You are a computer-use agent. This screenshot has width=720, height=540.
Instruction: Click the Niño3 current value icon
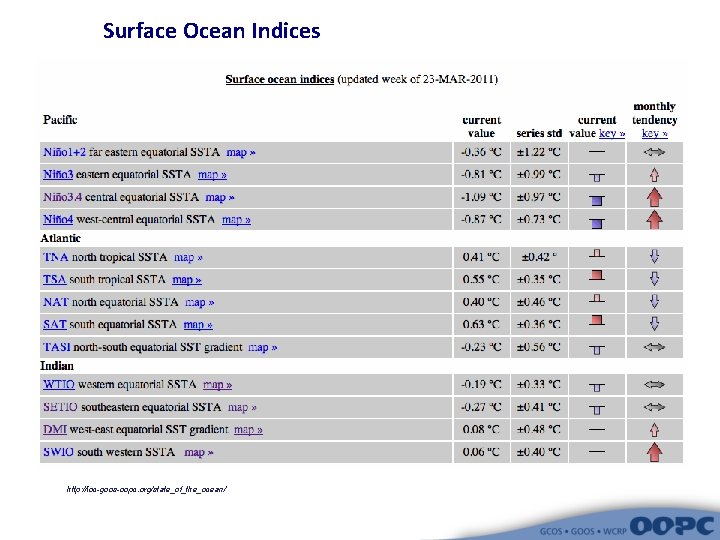[x=596, y=177]
